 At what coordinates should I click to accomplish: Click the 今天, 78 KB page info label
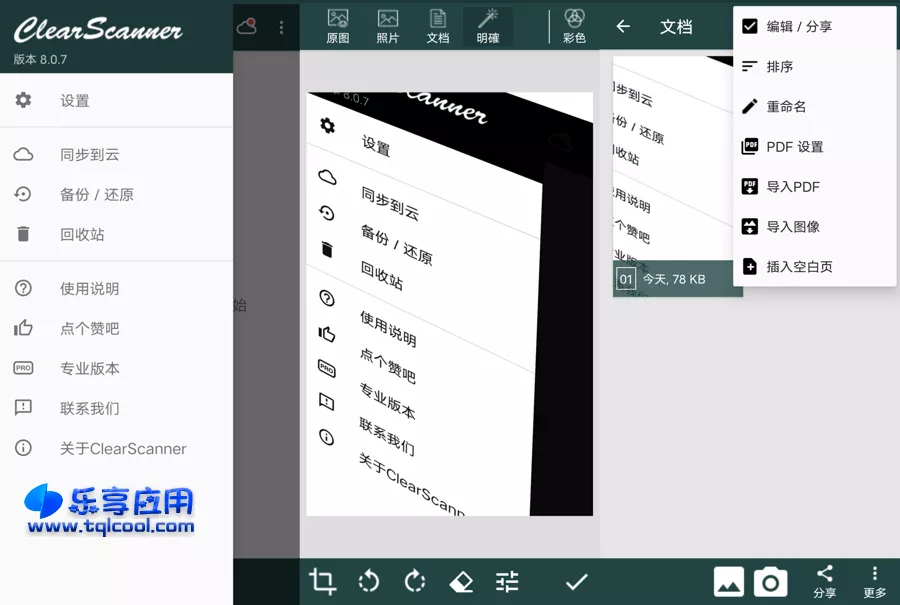[674, 279]
